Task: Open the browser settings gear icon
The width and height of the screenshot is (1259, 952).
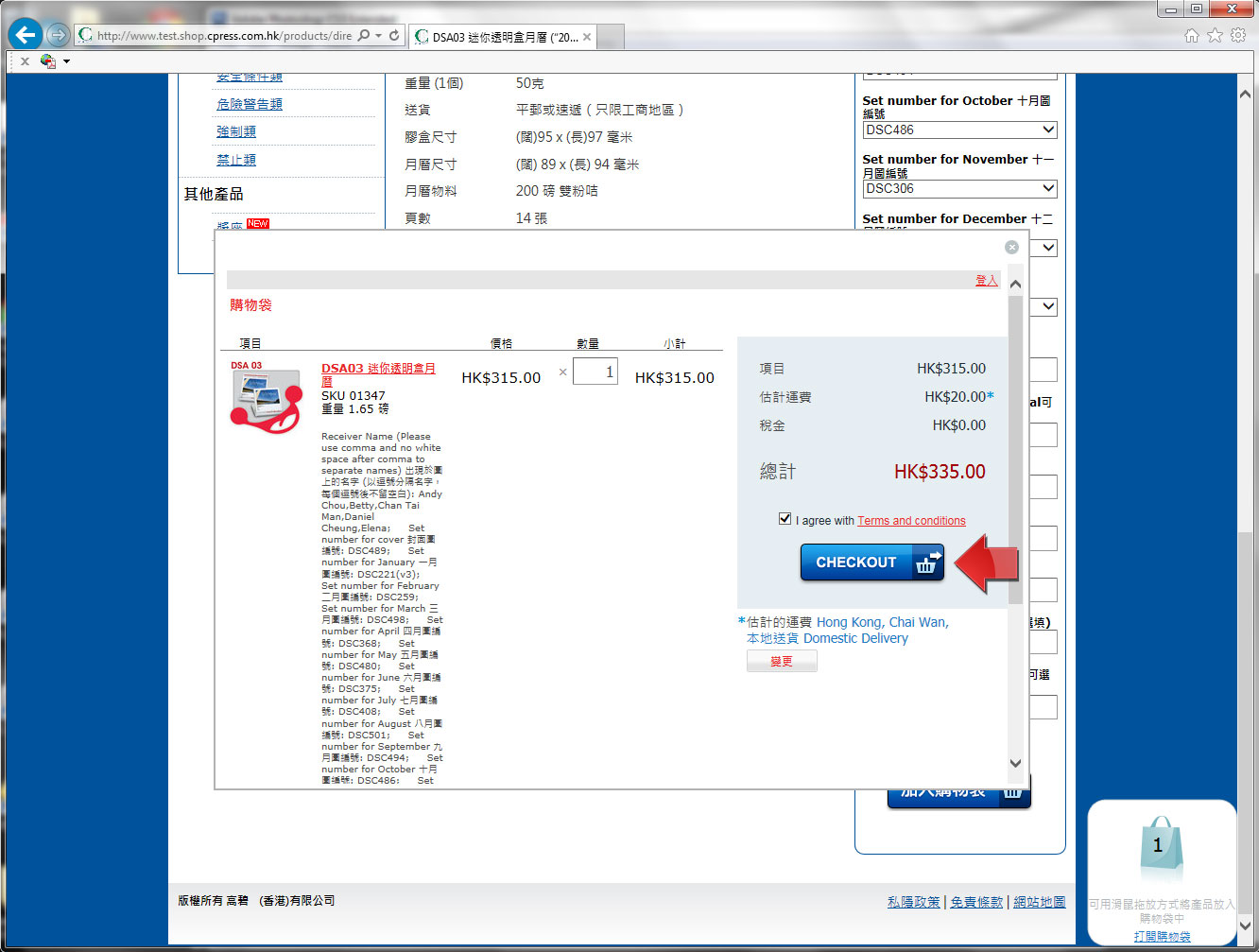Action: coord(1238,36)
